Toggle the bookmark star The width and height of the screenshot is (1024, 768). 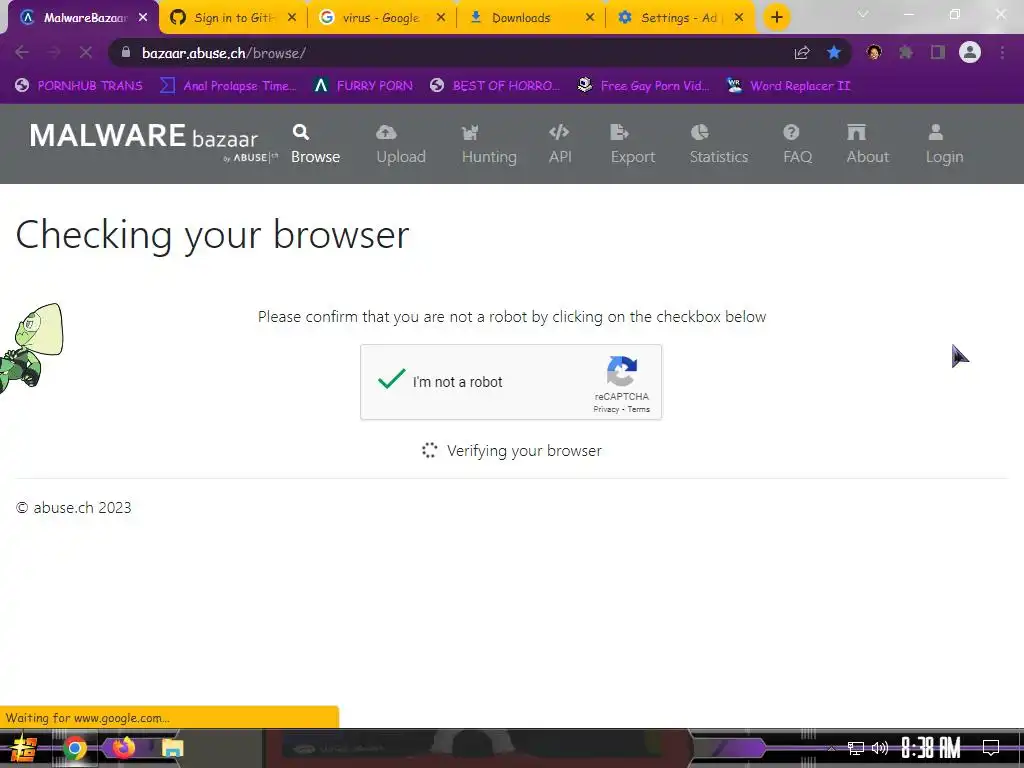coord(833,53)
